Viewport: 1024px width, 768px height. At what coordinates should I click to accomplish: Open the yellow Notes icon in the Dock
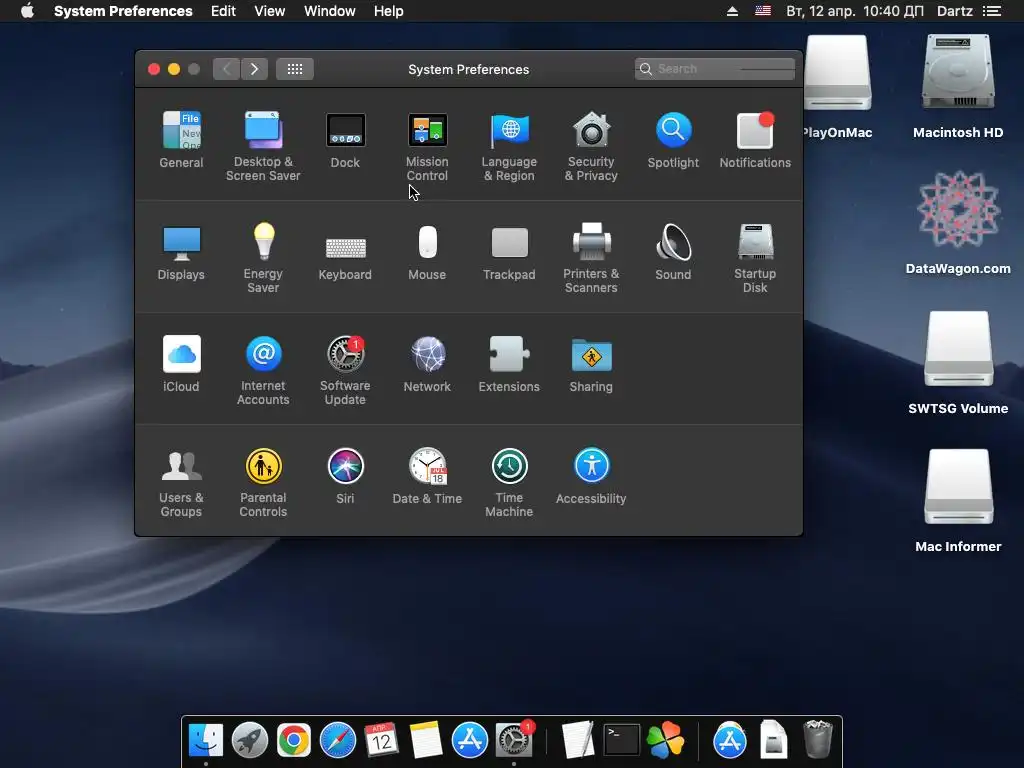(x=425, y=741)
